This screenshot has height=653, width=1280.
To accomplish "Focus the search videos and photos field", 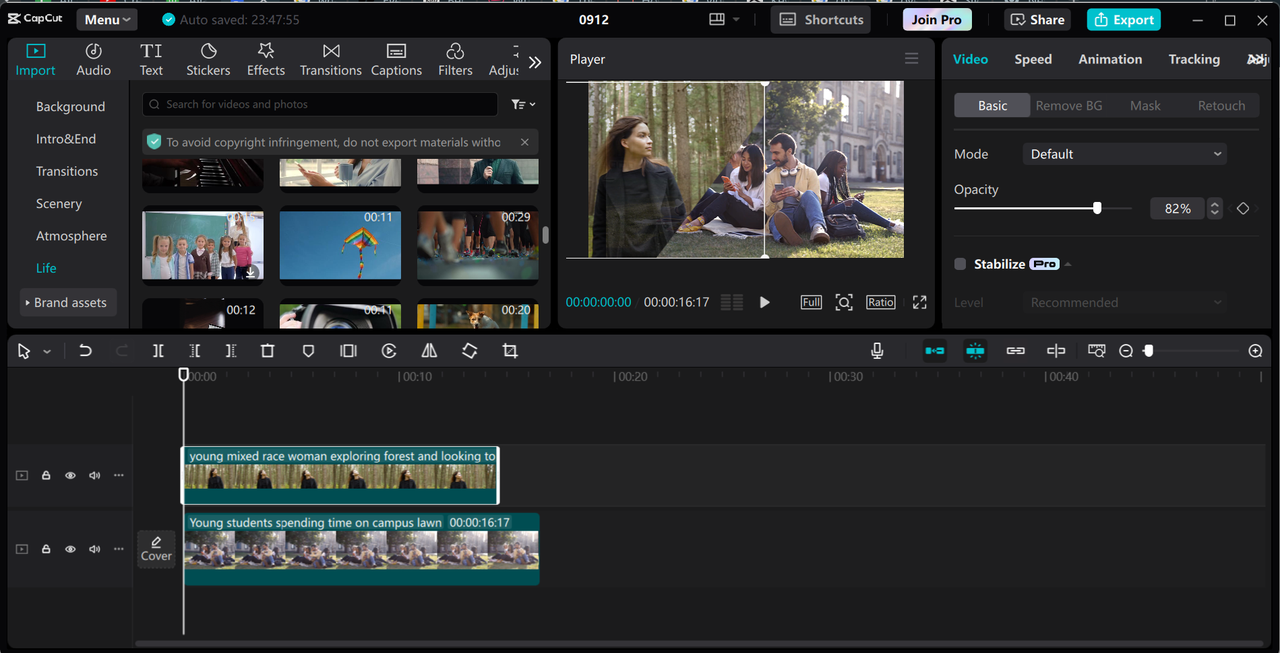I will (320, 104).
